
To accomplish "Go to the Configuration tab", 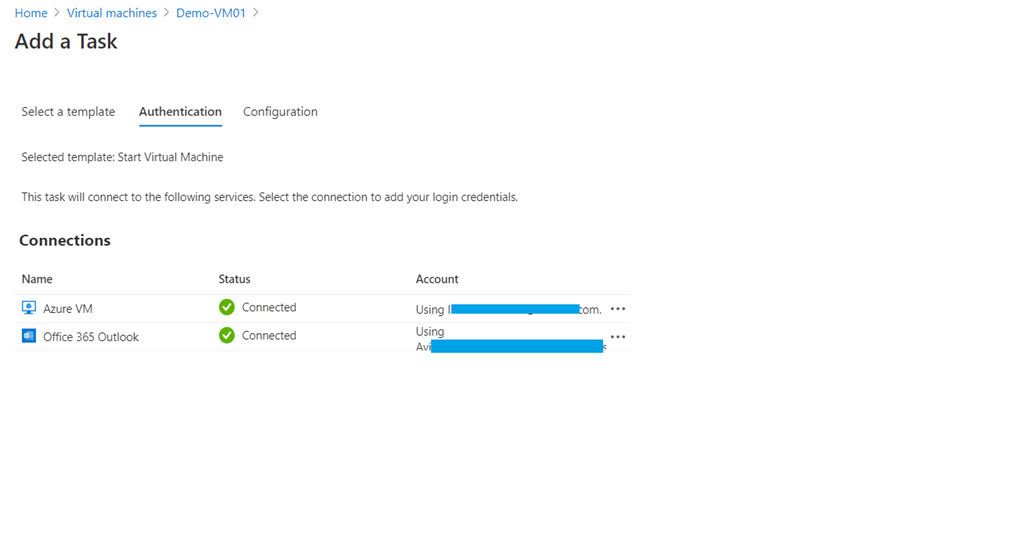I will pos(280,112).
